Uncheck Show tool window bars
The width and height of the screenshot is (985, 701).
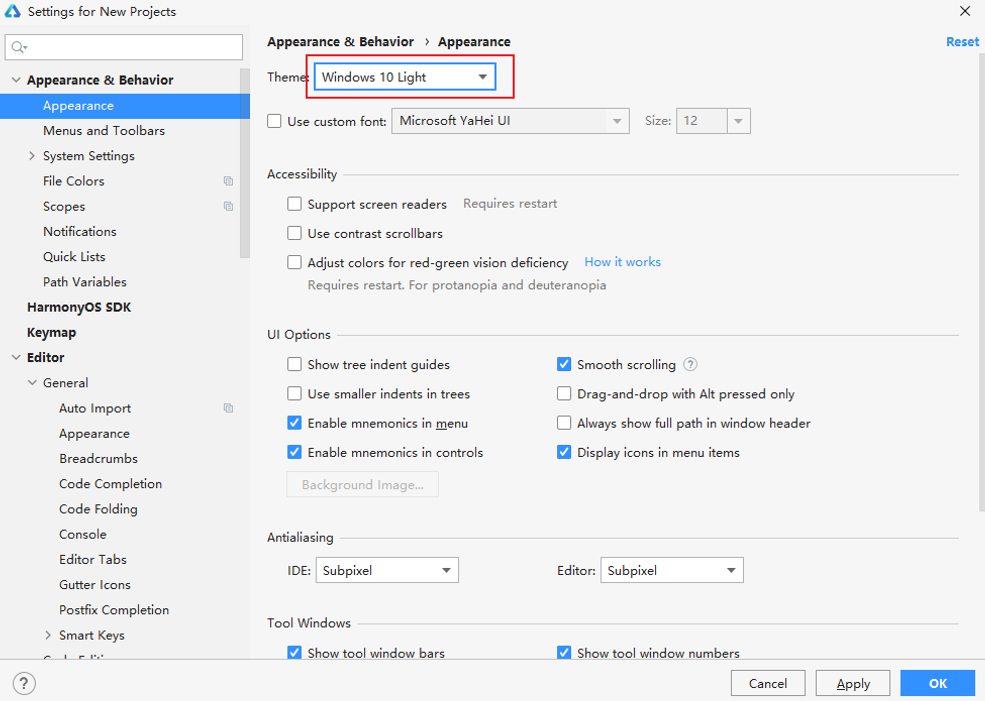coord(294,653)
